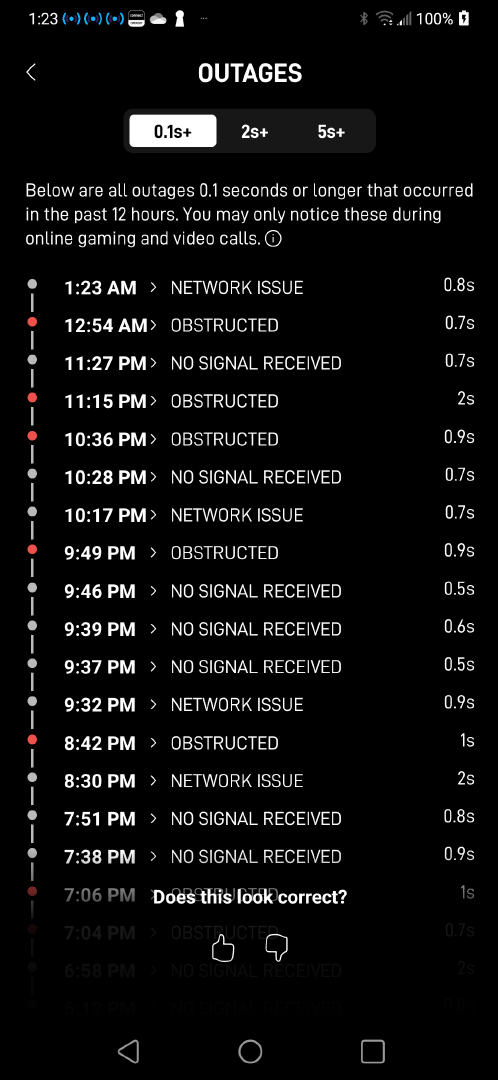The width and height of the screenshot is (498, 1080).
Task: Tap the red marker at 8:42 PM
Action: (x=32, y=740)
